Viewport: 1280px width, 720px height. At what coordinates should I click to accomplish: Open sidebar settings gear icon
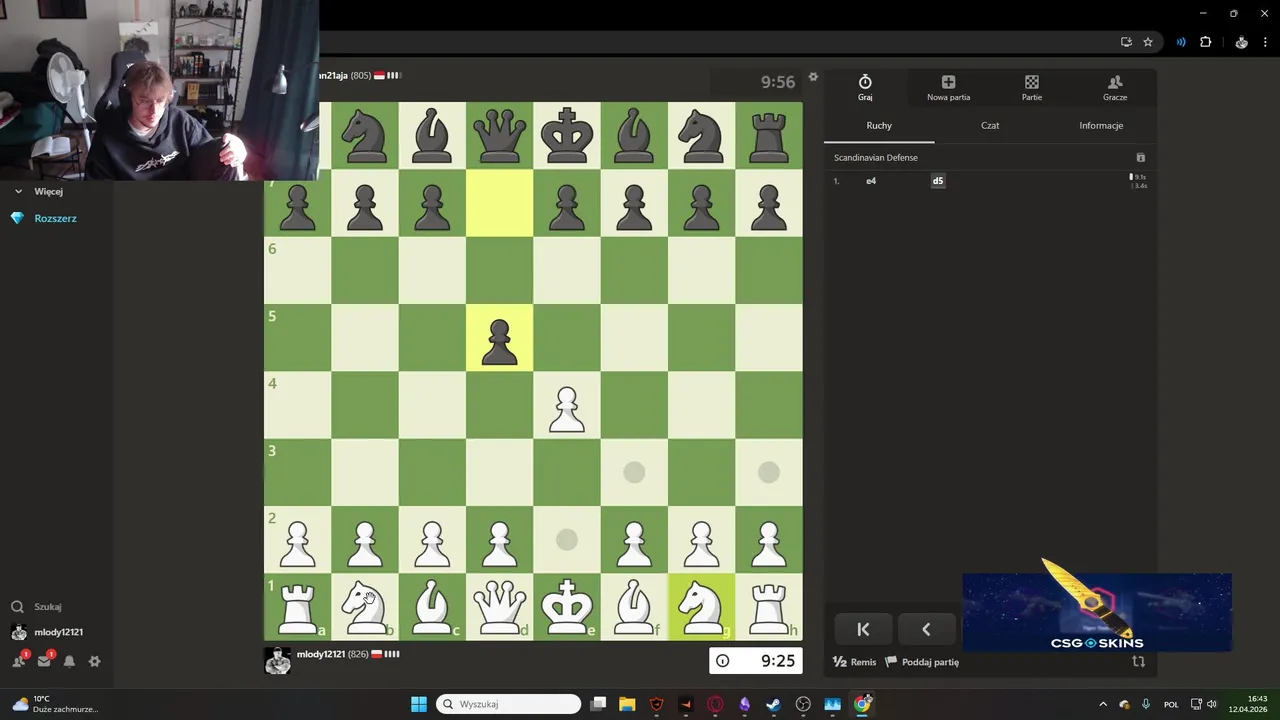click(x=95, y=661)
